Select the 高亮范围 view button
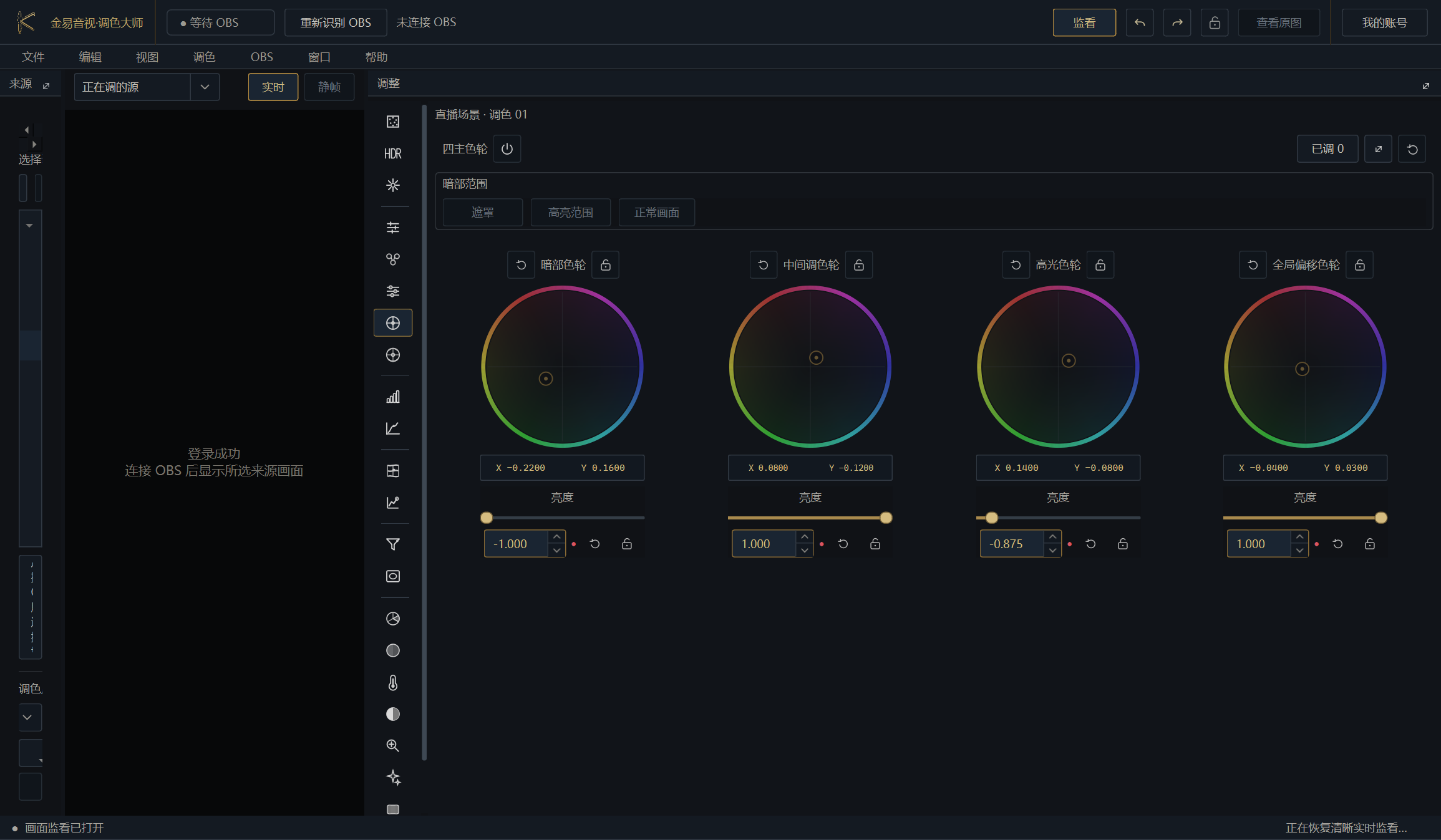Viewport: 1441px width, 840px height. (x=570, y=213)
